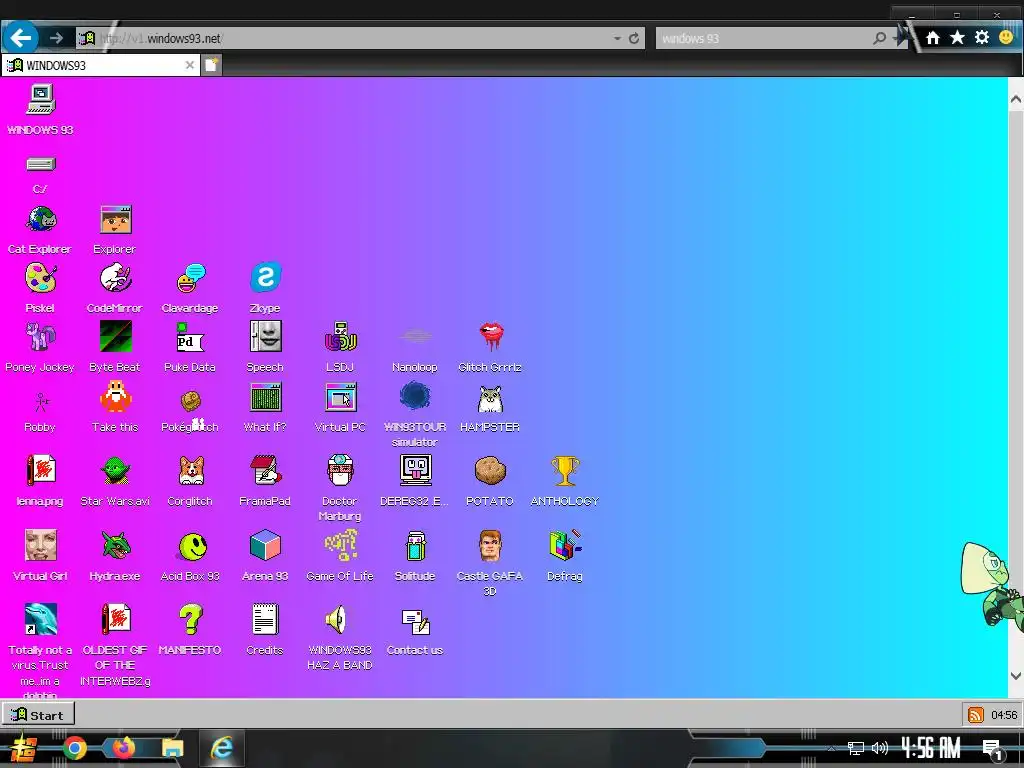The image size is (1024, 768).
Task: Launch FramaPad
Action: pos(265,470)
